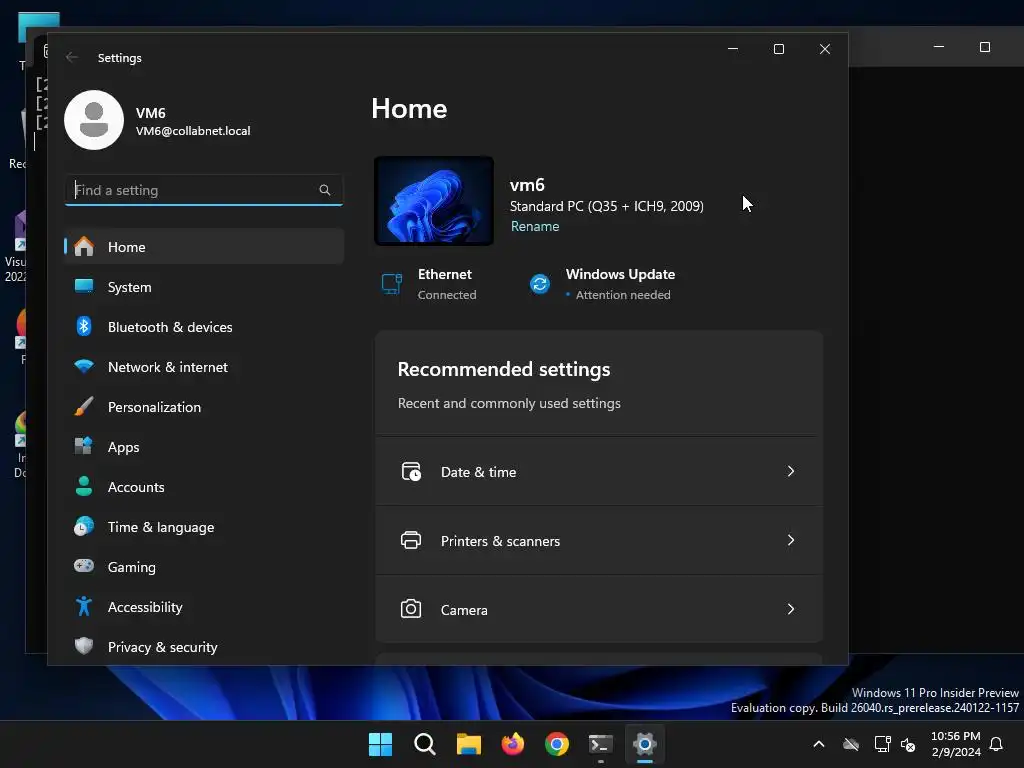Click the Time & language clock icon
This screenshot has width=1024, height=768.
coord(84,526)
